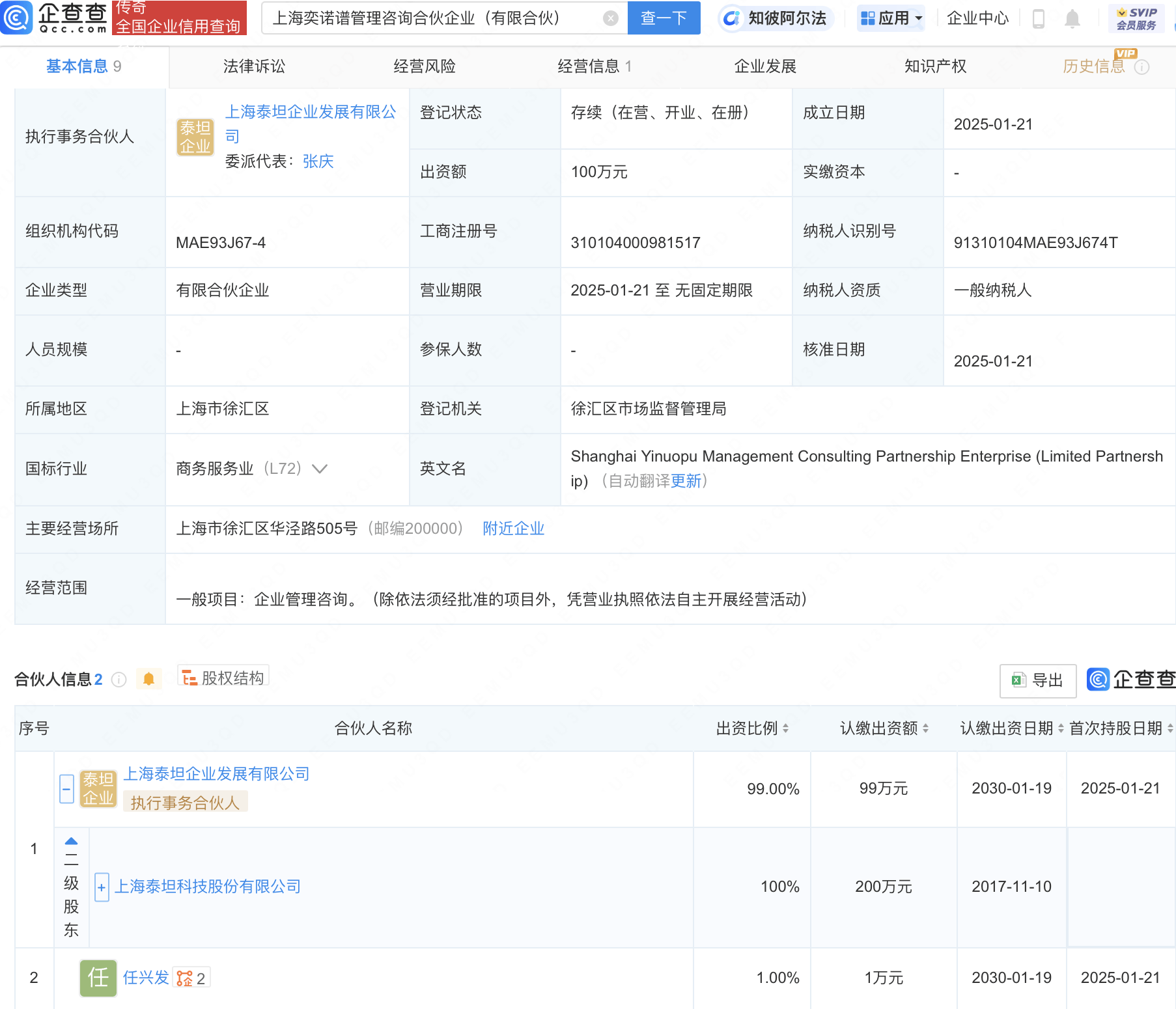The height and width of the screenshot is (1009, 1176).
Task: Click the 200万元 subscribed amount cell
Action: click(884, 887)
